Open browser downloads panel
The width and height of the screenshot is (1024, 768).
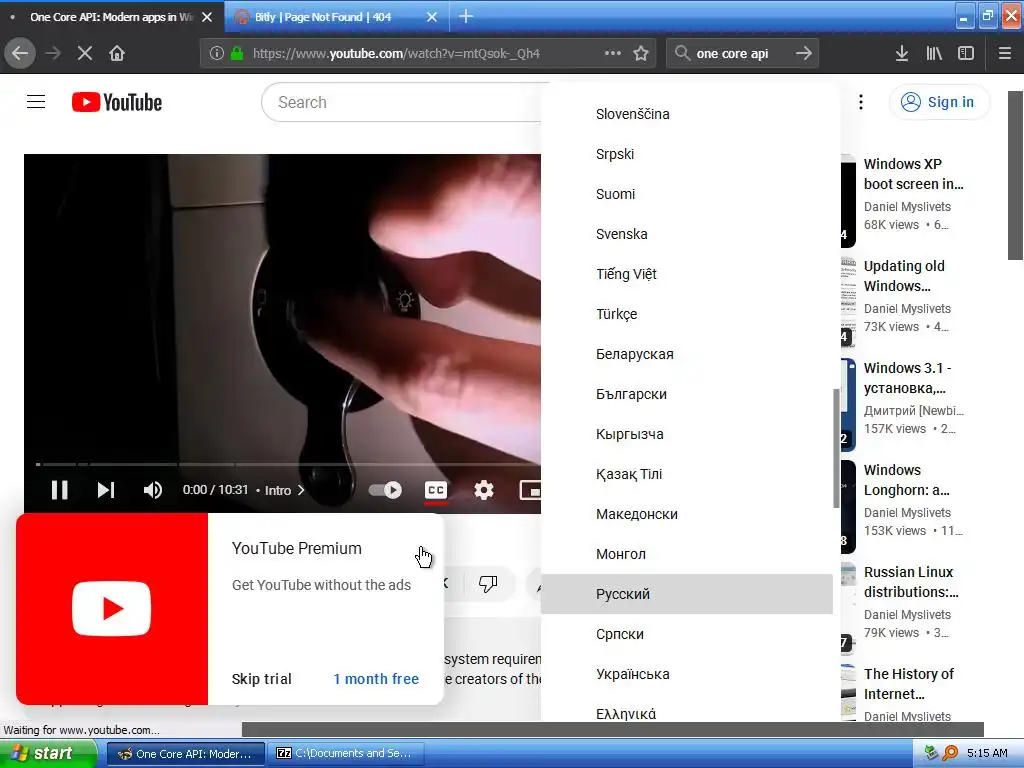[x=902, y=53]
